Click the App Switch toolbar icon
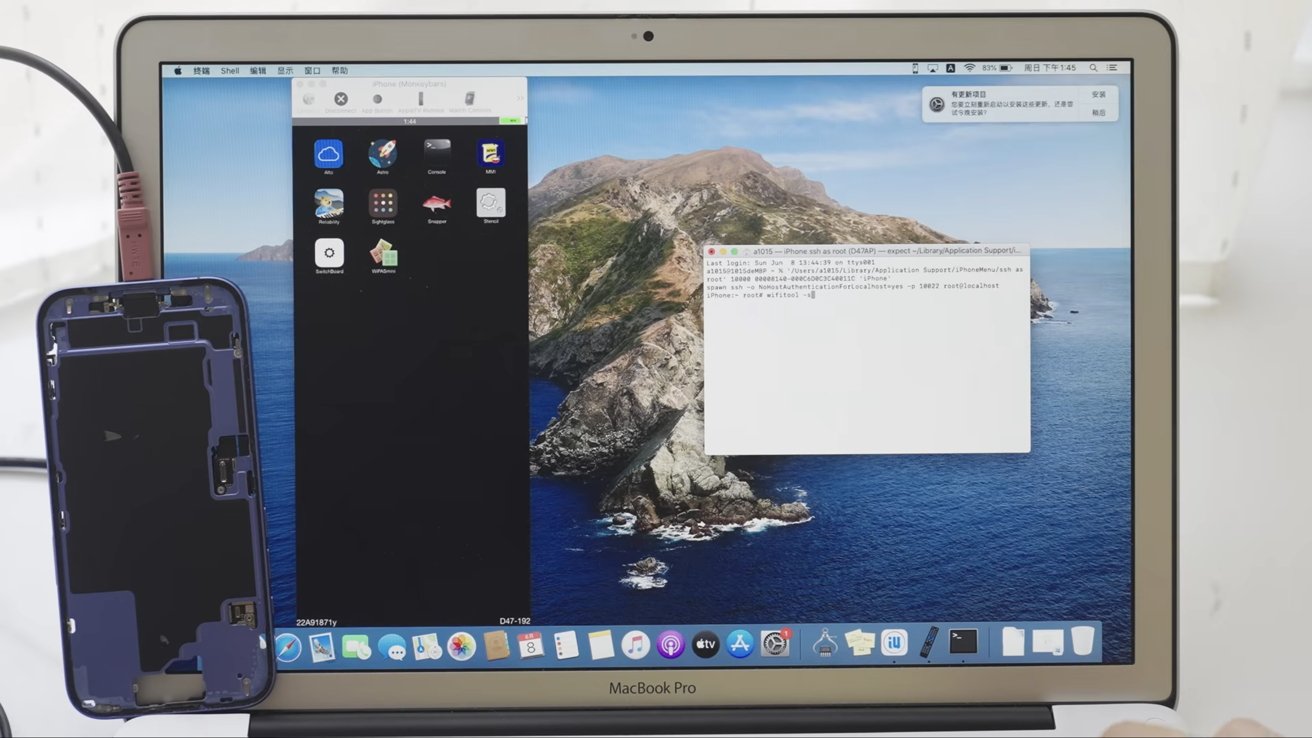Image resolution: width=1312 pixels, height=738 pixels. coord(377,98)
